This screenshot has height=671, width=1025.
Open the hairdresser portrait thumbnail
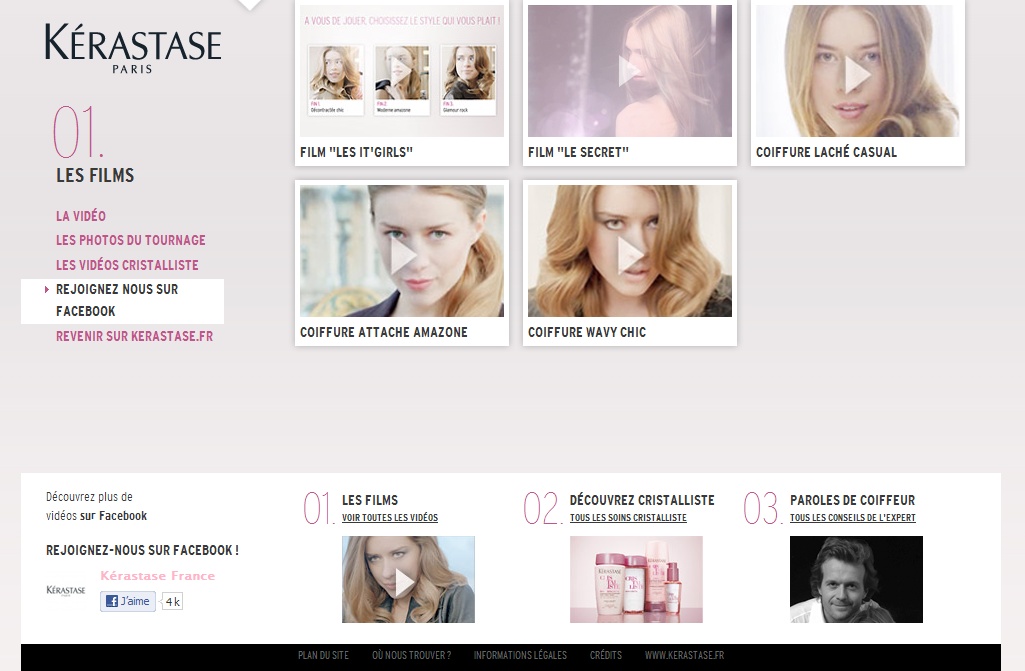pos(856,579)
